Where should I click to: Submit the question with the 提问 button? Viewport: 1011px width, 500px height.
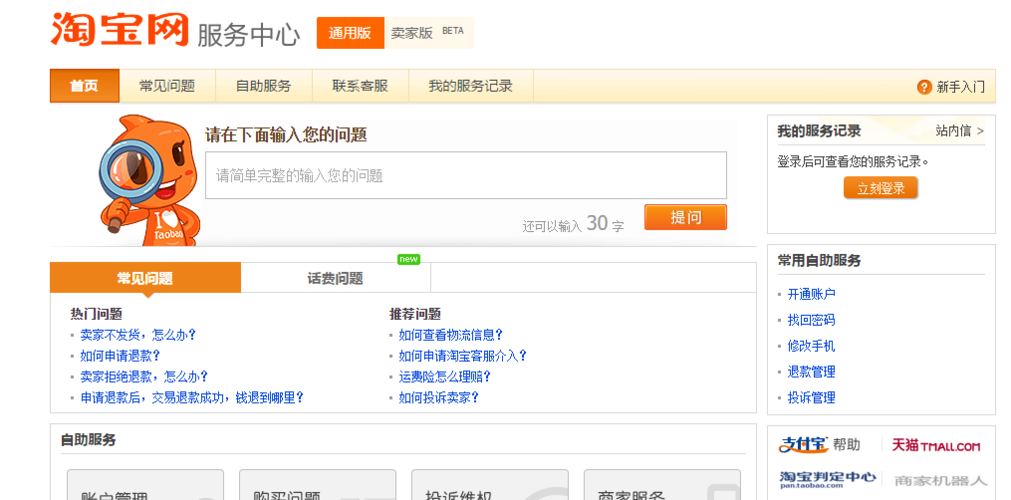coord(685,217)
